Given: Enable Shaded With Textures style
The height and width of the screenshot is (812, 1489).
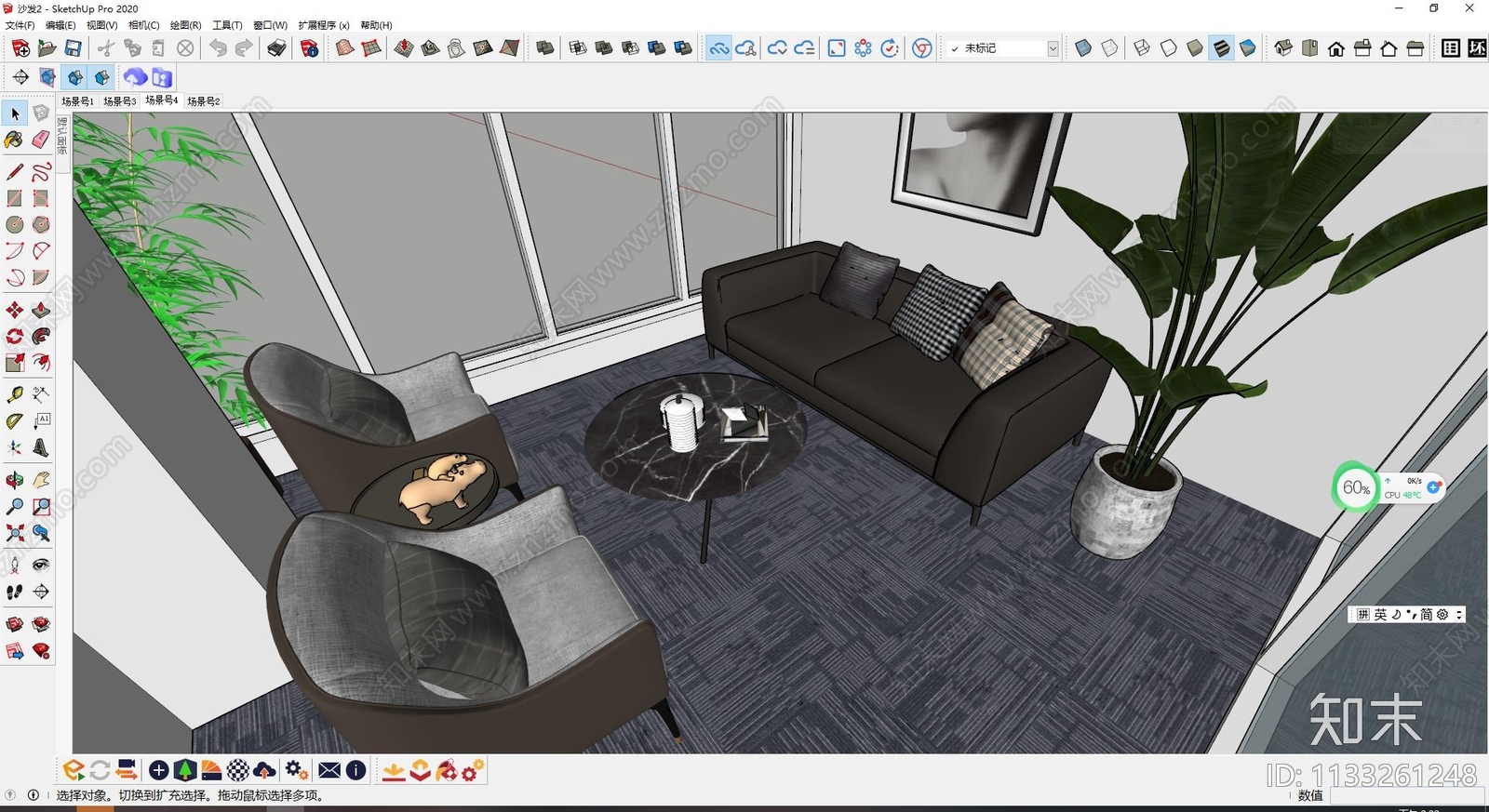Looking at the screenshot, I should pos(1221,47).
